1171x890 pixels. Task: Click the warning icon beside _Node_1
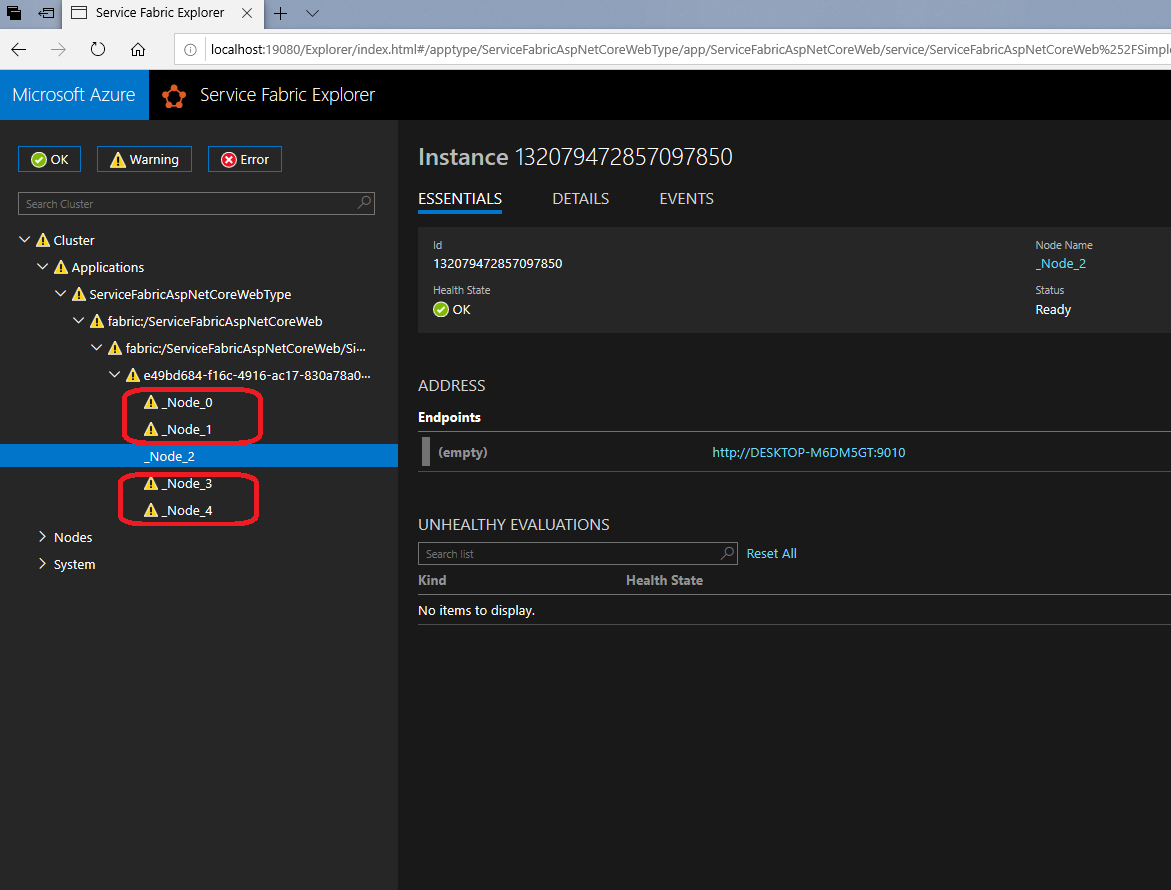151,429
